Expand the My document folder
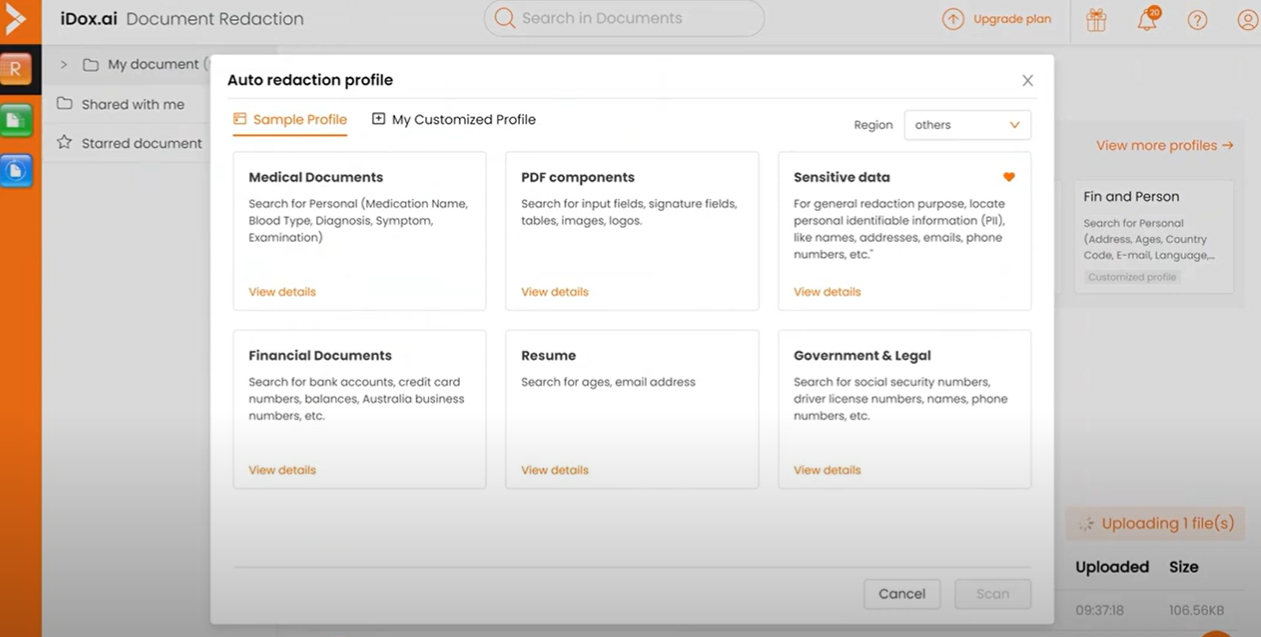The image size is (1261, 637). tap(61, 63)
